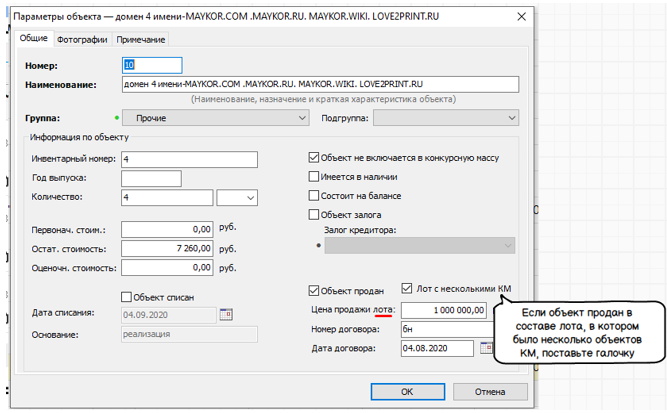The image size is (667, 413).
Task: Open calendar picker next to Дата списания
Action: click(x=226, y=314)
